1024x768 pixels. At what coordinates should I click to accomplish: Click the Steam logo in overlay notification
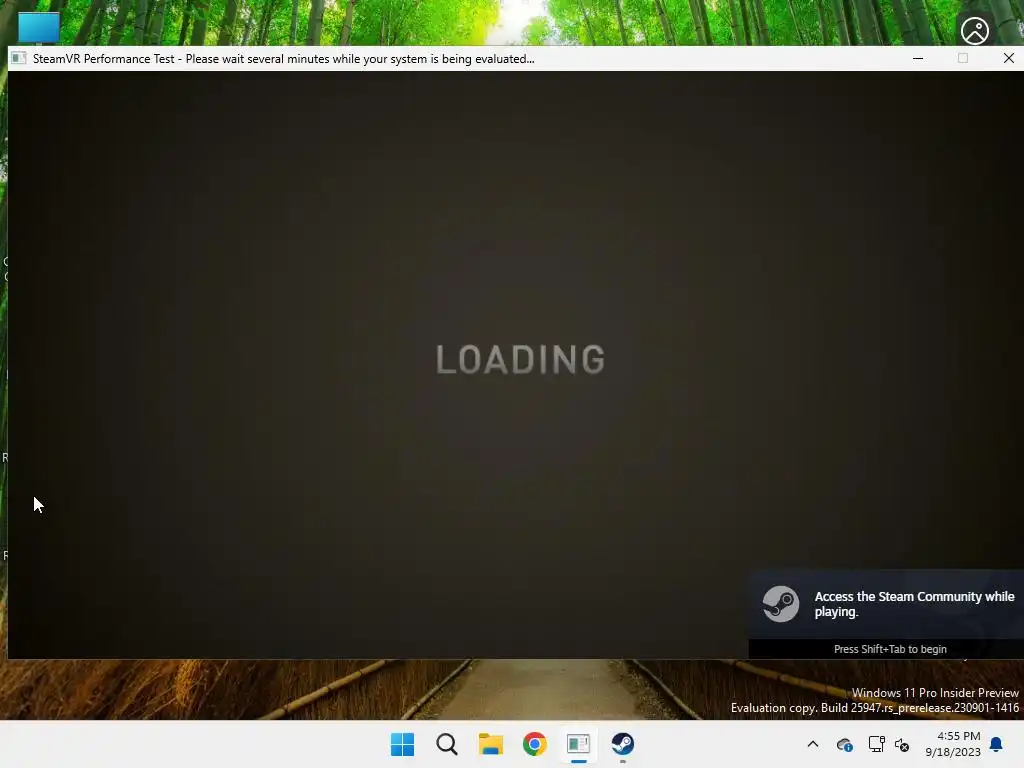(780, 603)
